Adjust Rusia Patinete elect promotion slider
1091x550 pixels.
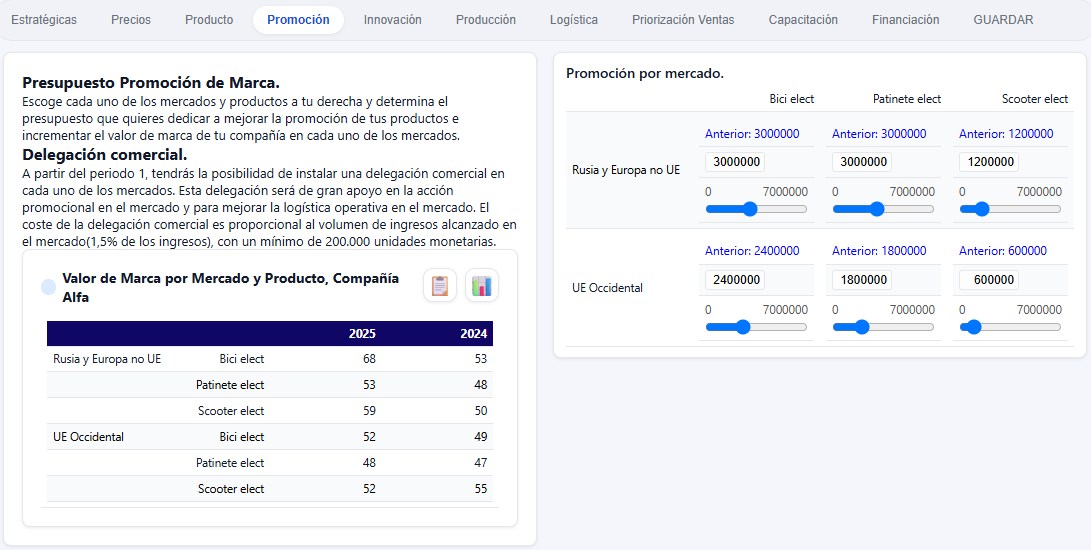[x=884, y=209]
